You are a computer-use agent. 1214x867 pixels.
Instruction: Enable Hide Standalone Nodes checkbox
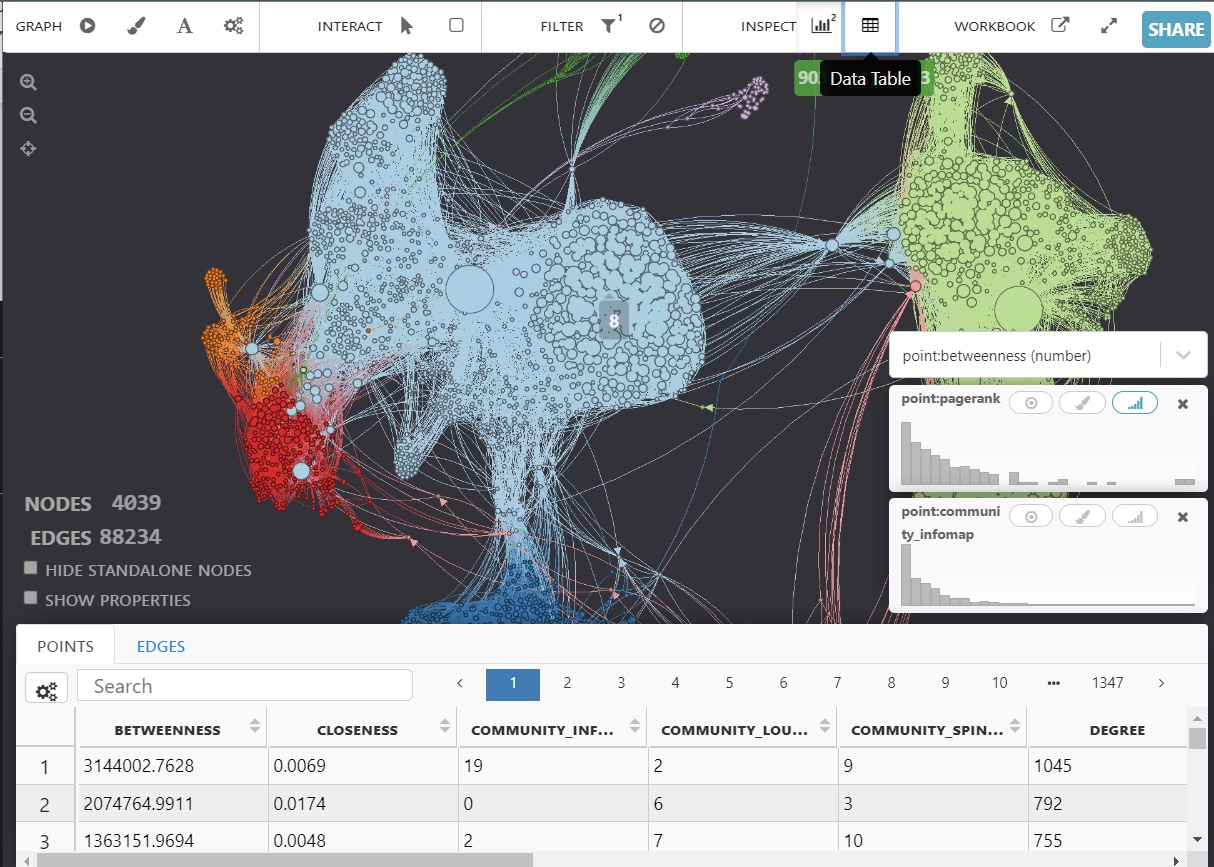pyautogui.click(x=31, y=568)
